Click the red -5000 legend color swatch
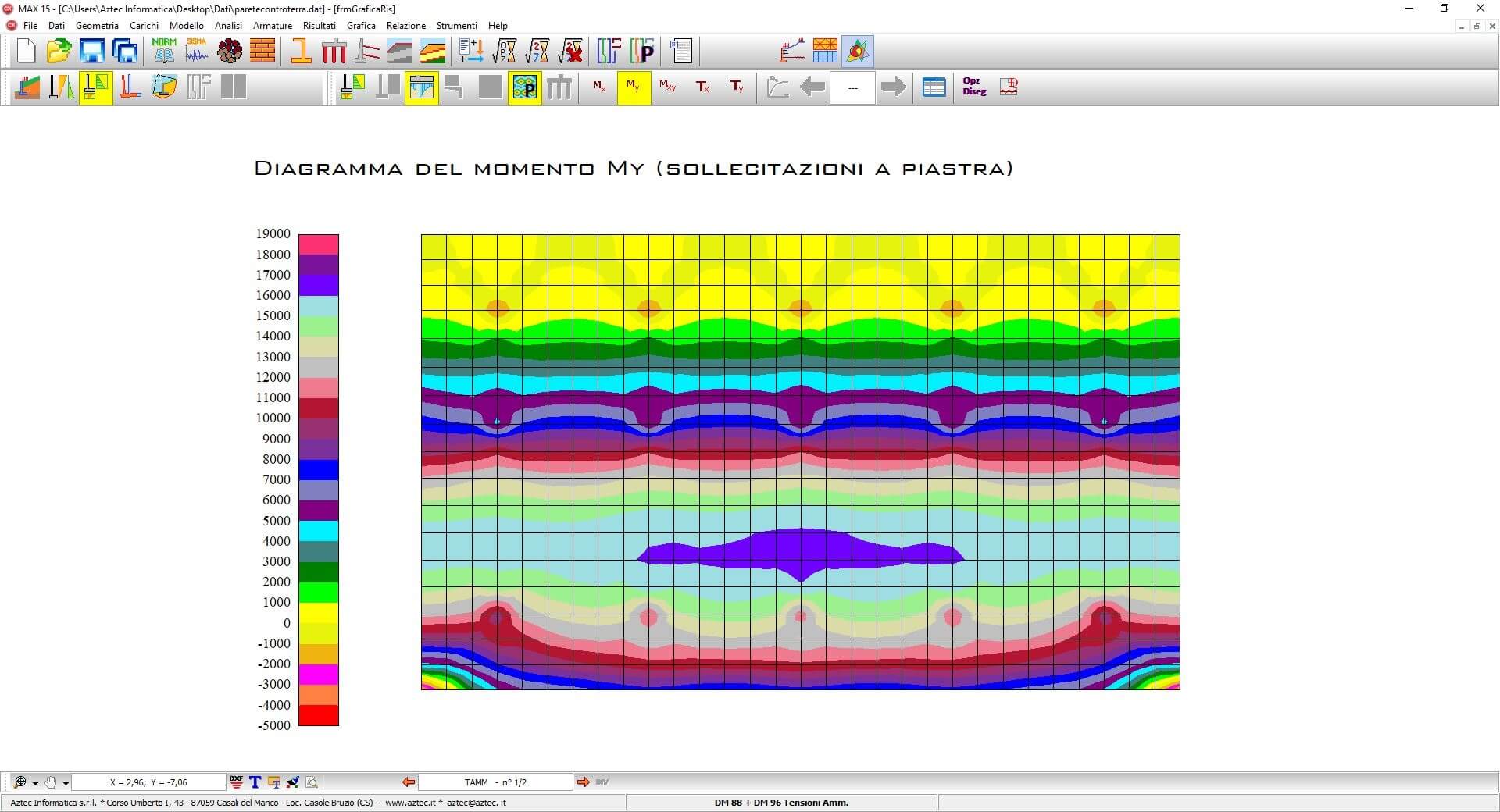 319,715
